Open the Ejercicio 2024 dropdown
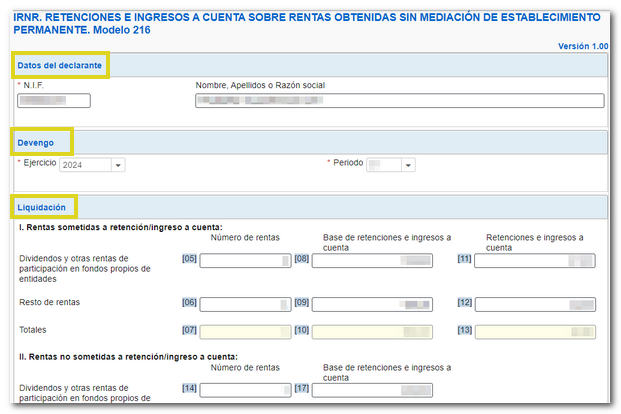Screen dimensions: 621x414 point(91,165)
